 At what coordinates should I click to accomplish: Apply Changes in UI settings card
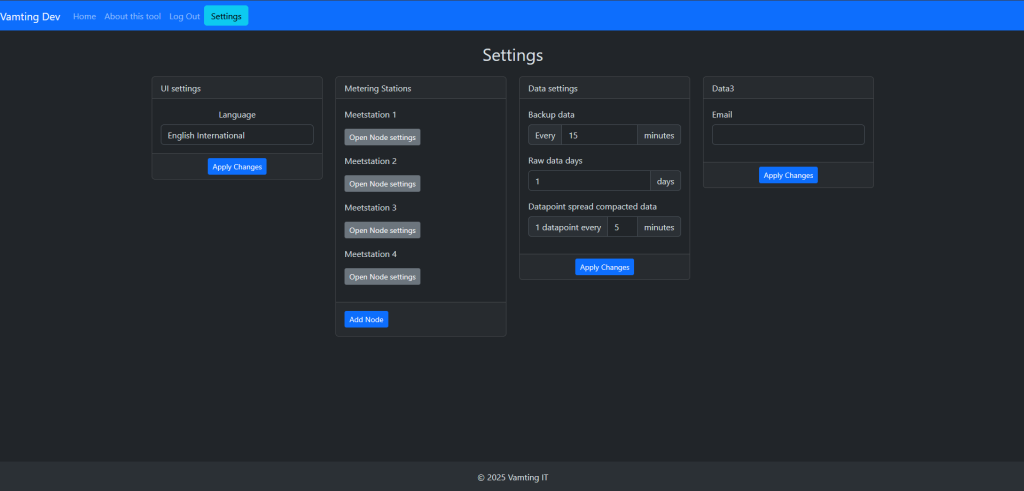point(237,167)
